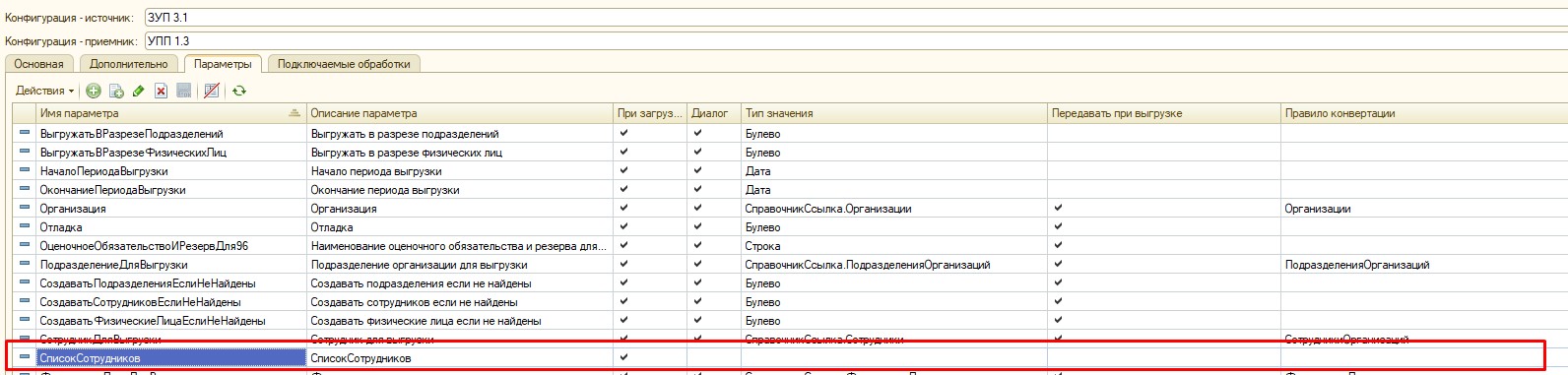The height and width of the screenshot is (375, 1568).
Task: Select the ВыгружатьВРазрезеПодразделений name cell
Action: click(x=171, y=133)
